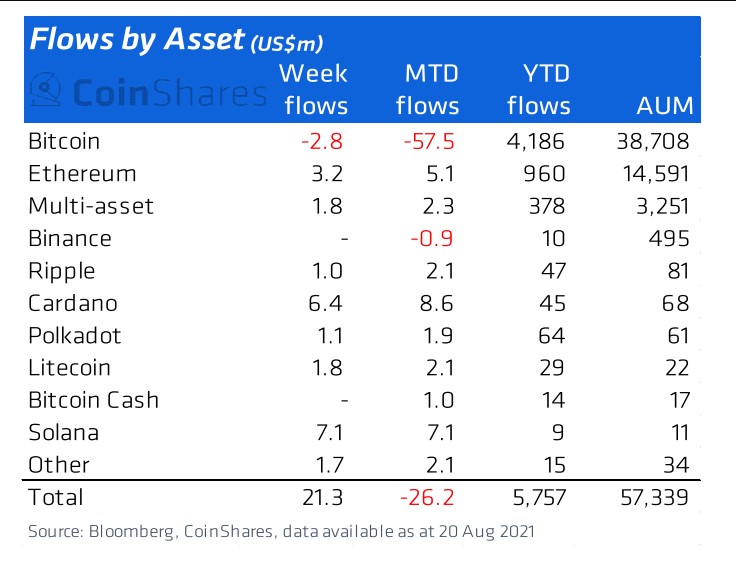736x567 pixels.
Task: Select the Week flows column header
Action: click(x=313, y=89)
